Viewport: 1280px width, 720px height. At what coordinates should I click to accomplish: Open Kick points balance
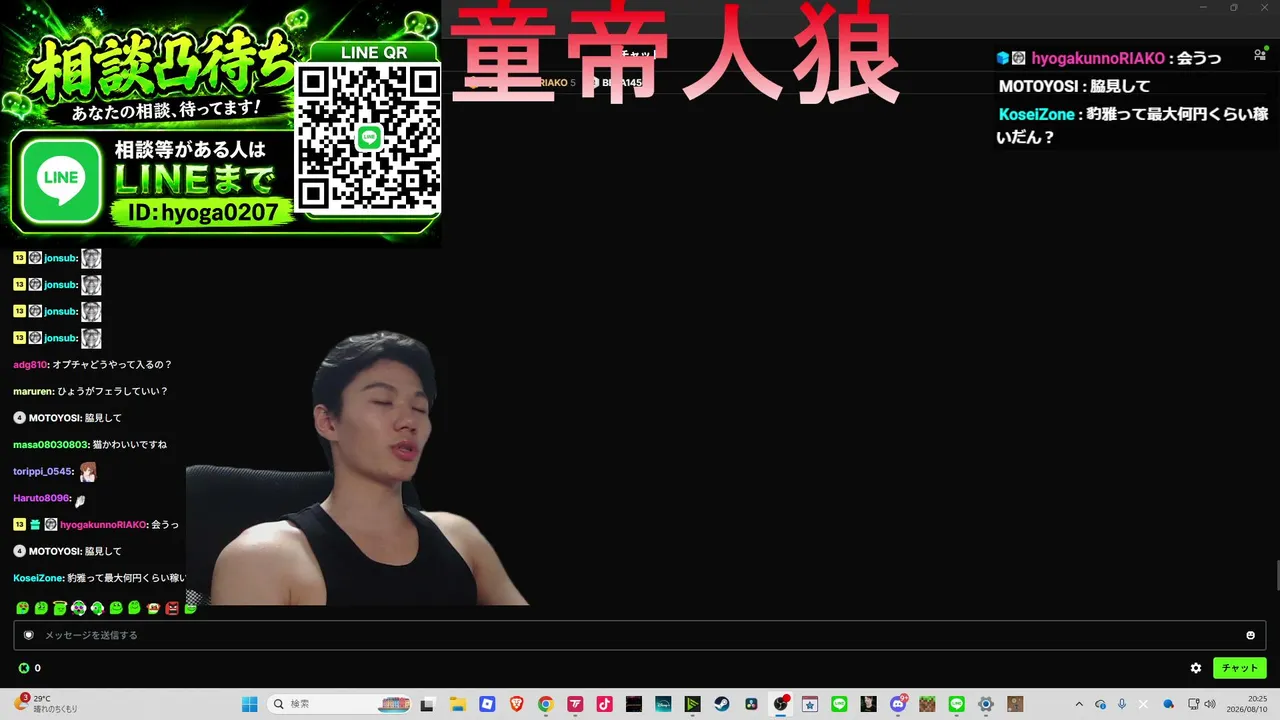[x=29, y=668]
